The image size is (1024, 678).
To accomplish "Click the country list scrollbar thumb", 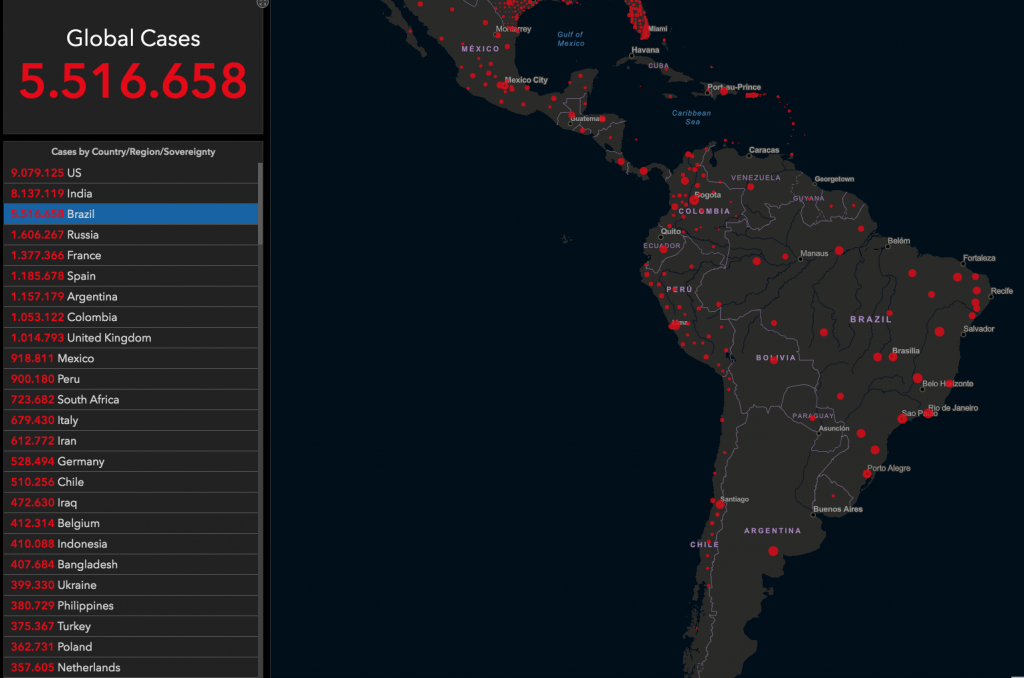I will click(260, 205).
